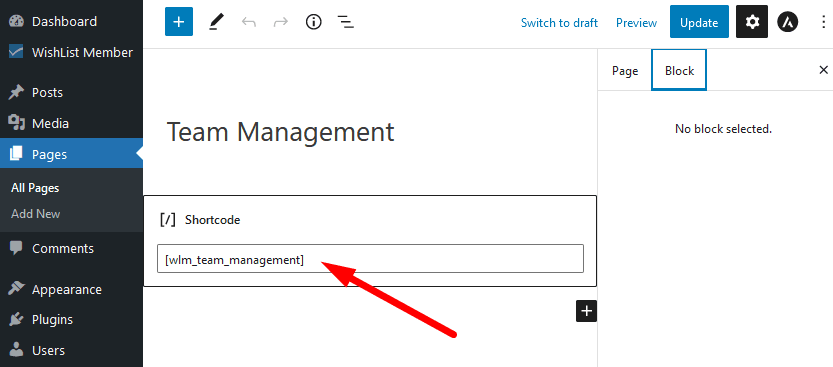
Task: Click the blue block inserter plus button
Action: point(178,22)
